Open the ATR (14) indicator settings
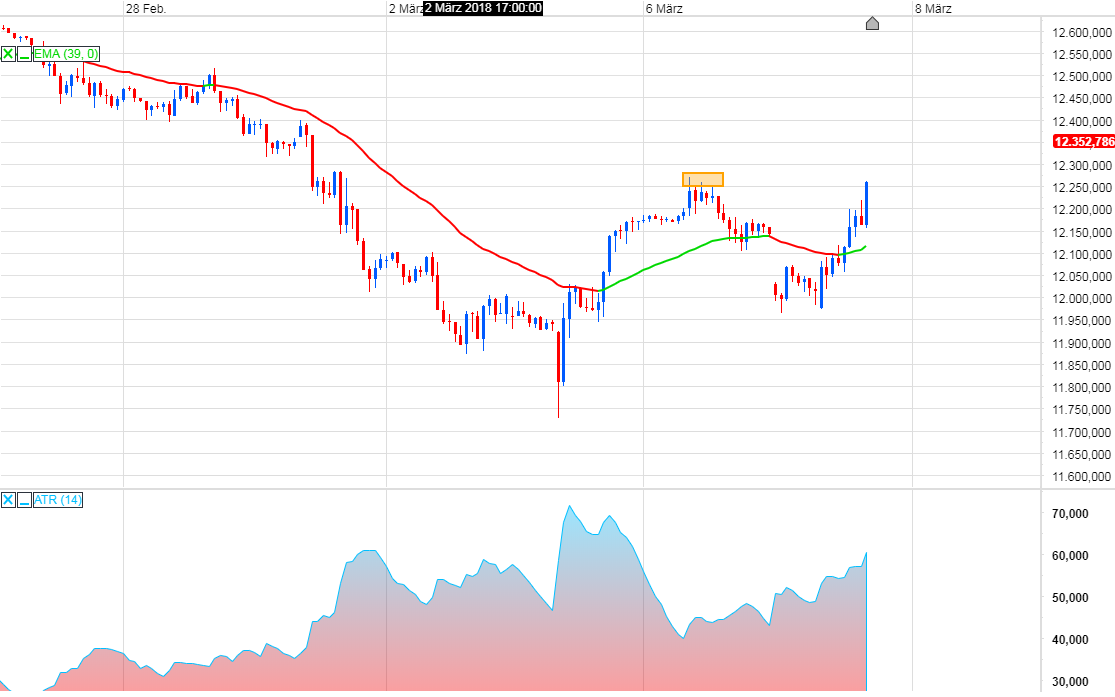The height and width of the screenshot is (697, 1115). [57, 500]
